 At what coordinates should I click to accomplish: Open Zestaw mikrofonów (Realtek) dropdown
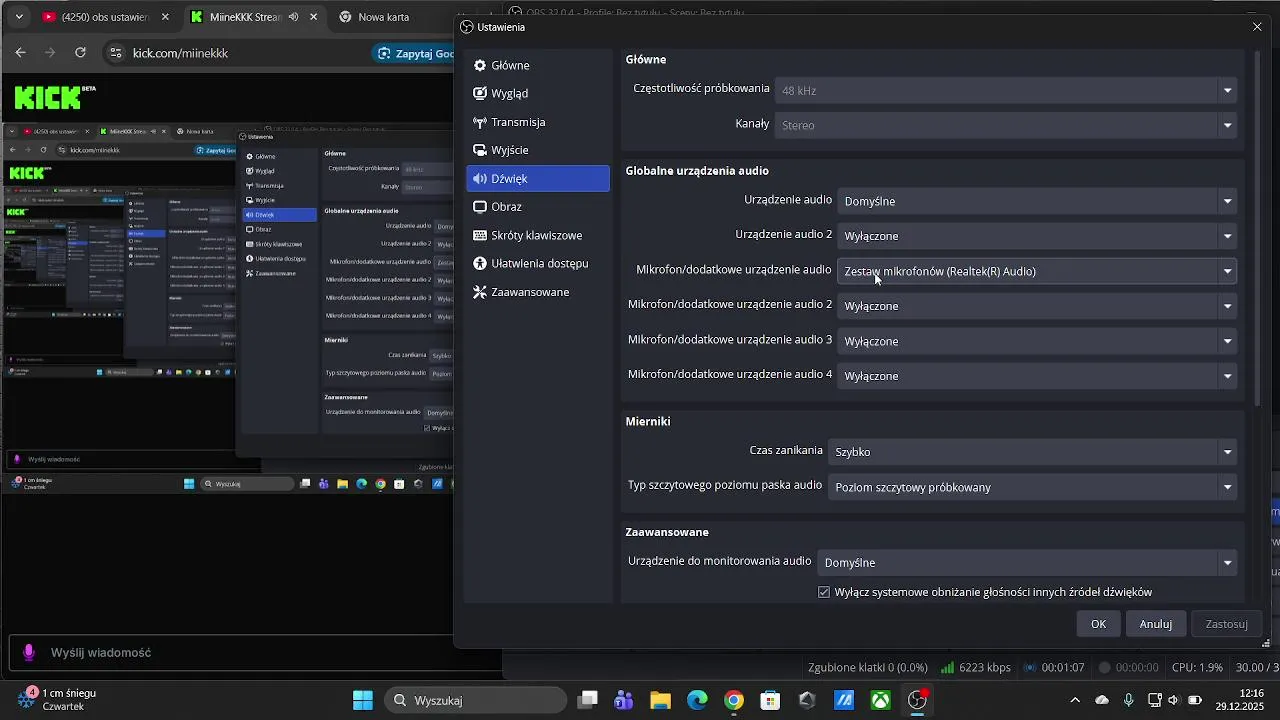click(1037, 271)
